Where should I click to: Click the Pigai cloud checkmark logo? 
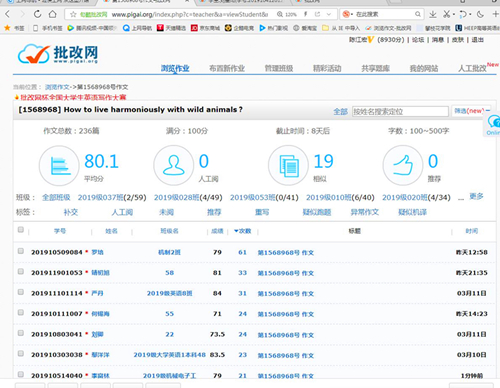tap(34, 54)
